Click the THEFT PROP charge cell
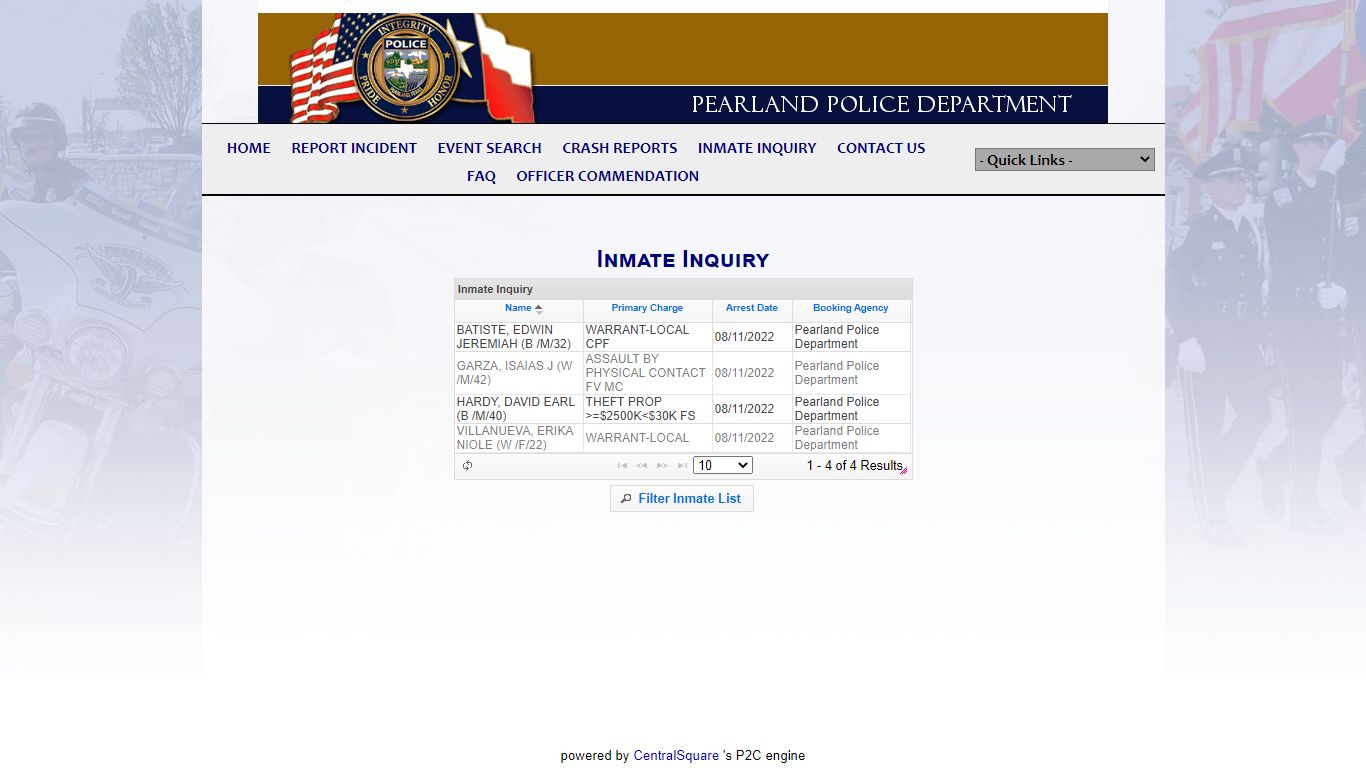This screenshot has height=768, width=1366. 647,409
